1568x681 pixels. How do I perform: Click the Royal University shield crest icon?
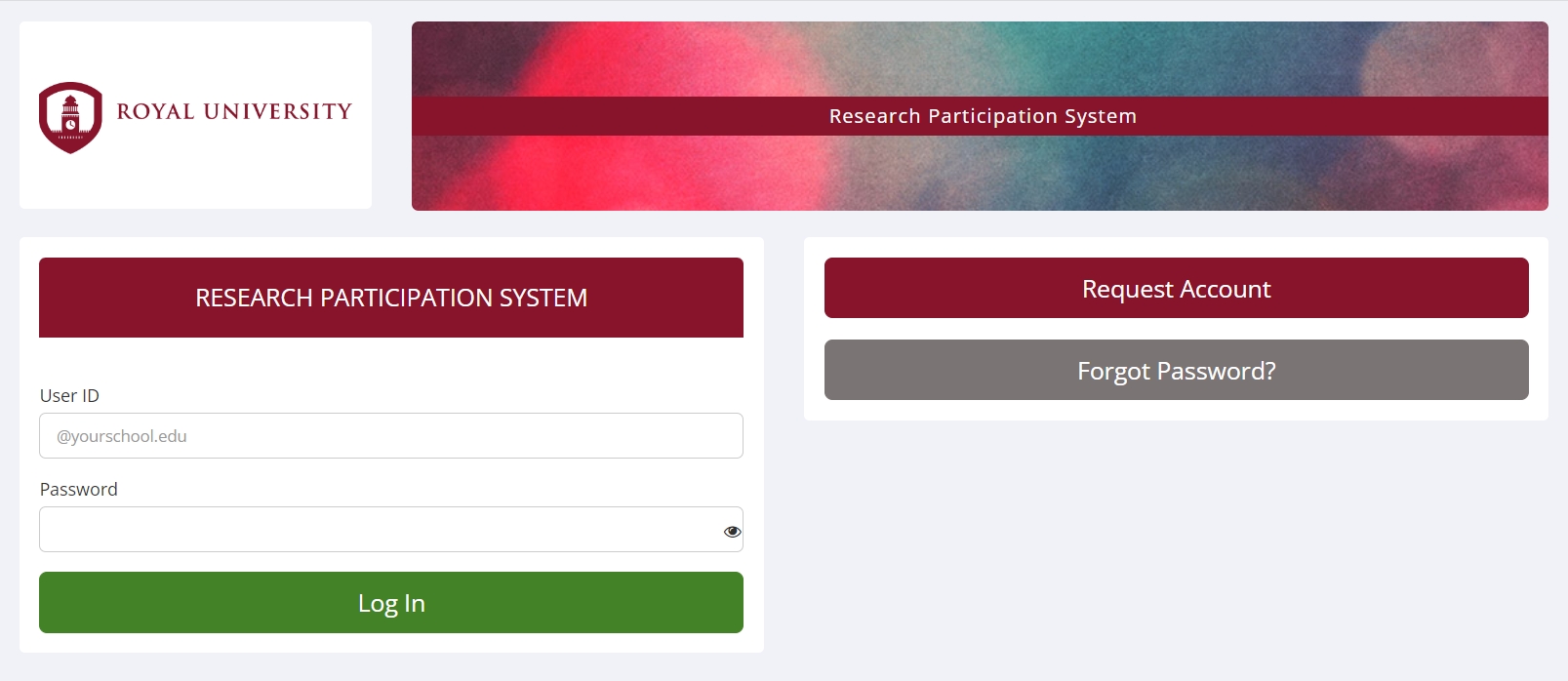pyautogui.click(x=70, y=117)
